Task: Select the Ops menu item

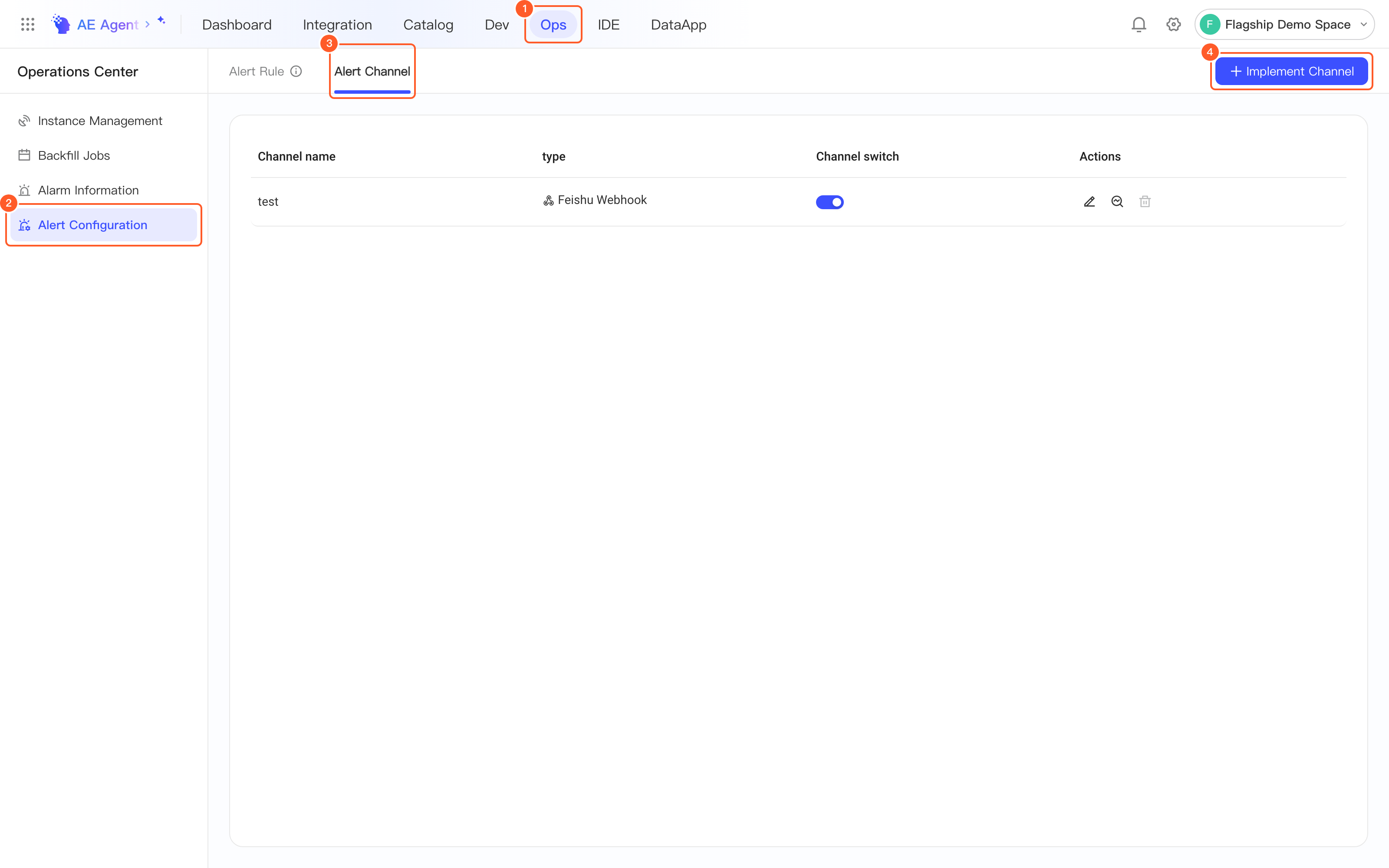Action: [553, 25]
